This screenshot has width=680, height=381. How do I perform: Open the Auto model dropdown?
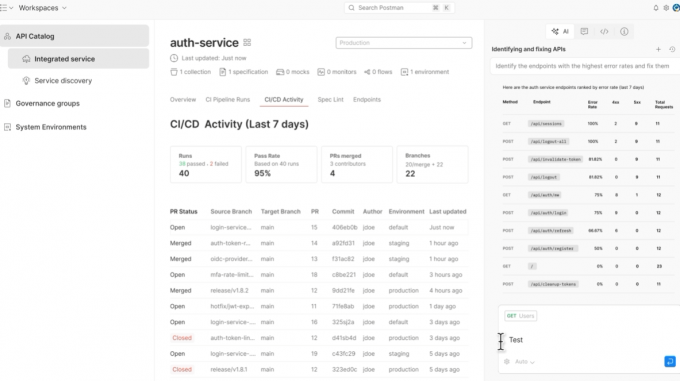[525, 361]
